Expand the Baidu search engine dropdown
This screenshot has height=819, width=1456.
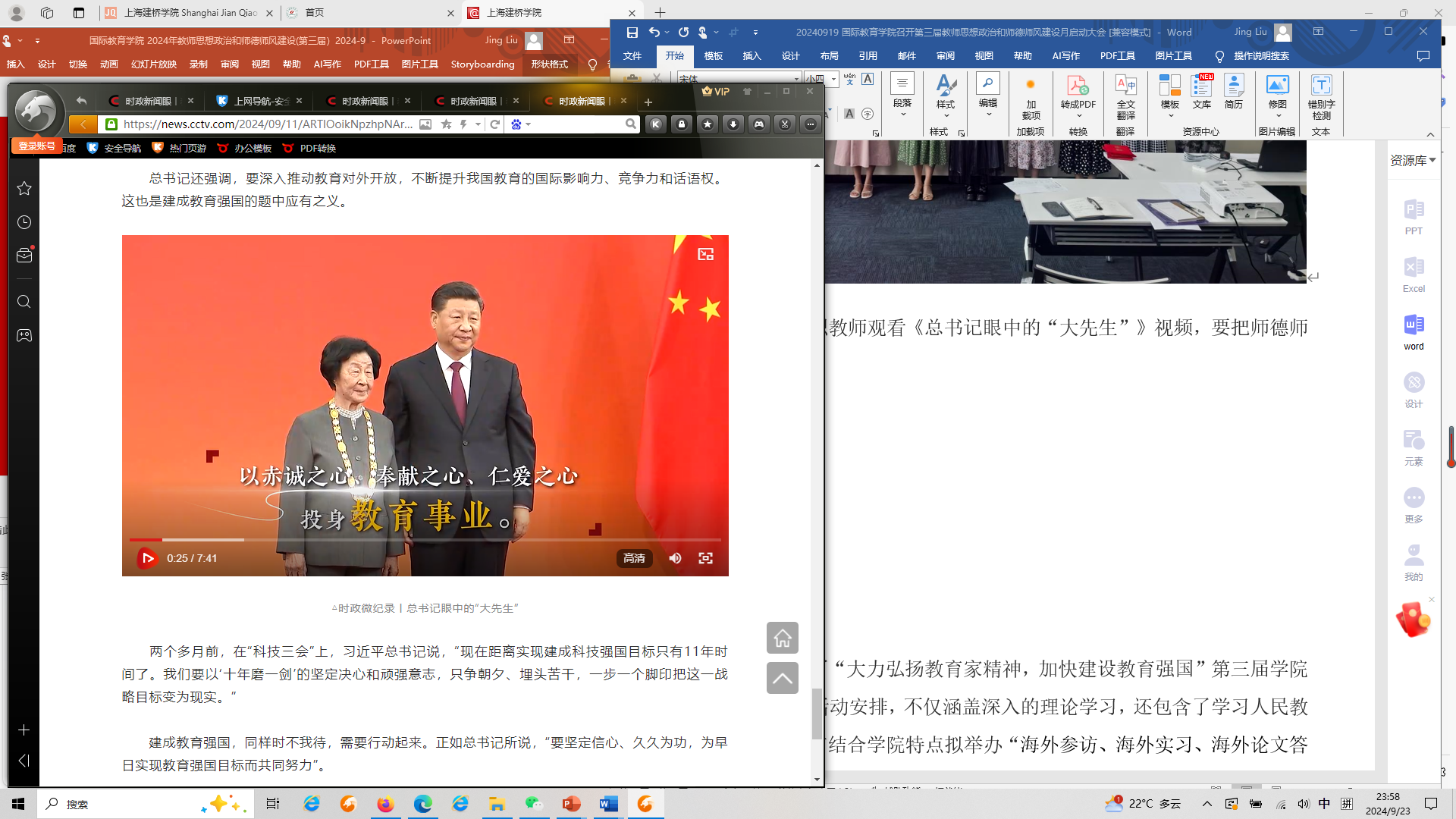click(x=528, y=124)
